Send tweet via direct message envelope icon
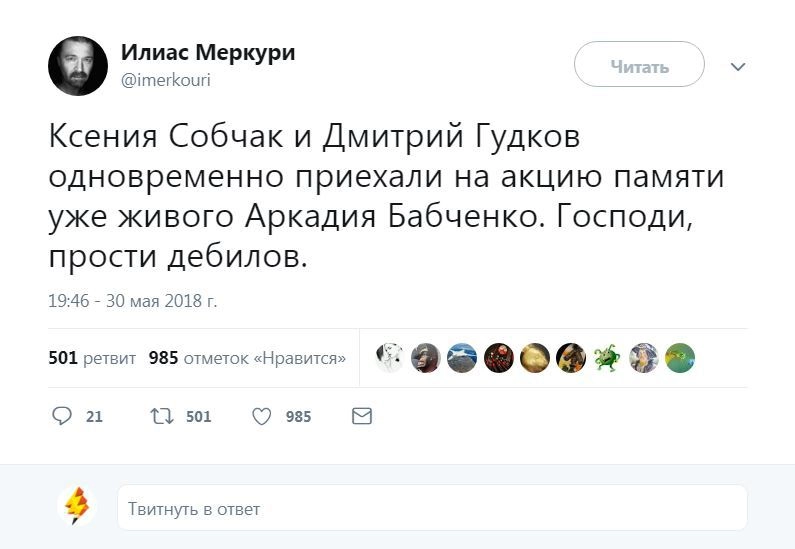This screenshot has height=549, width=795. [362, 416]
